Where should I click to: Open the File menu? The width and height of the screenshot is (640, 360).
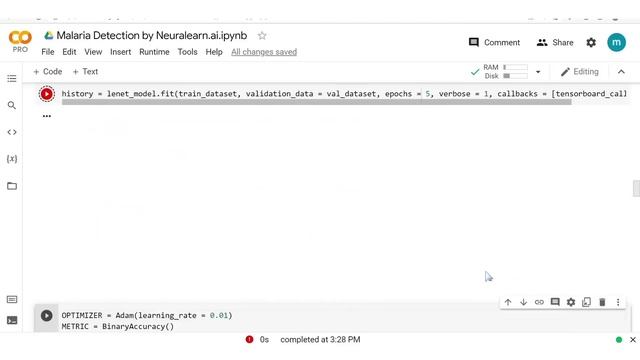point(48,52)
